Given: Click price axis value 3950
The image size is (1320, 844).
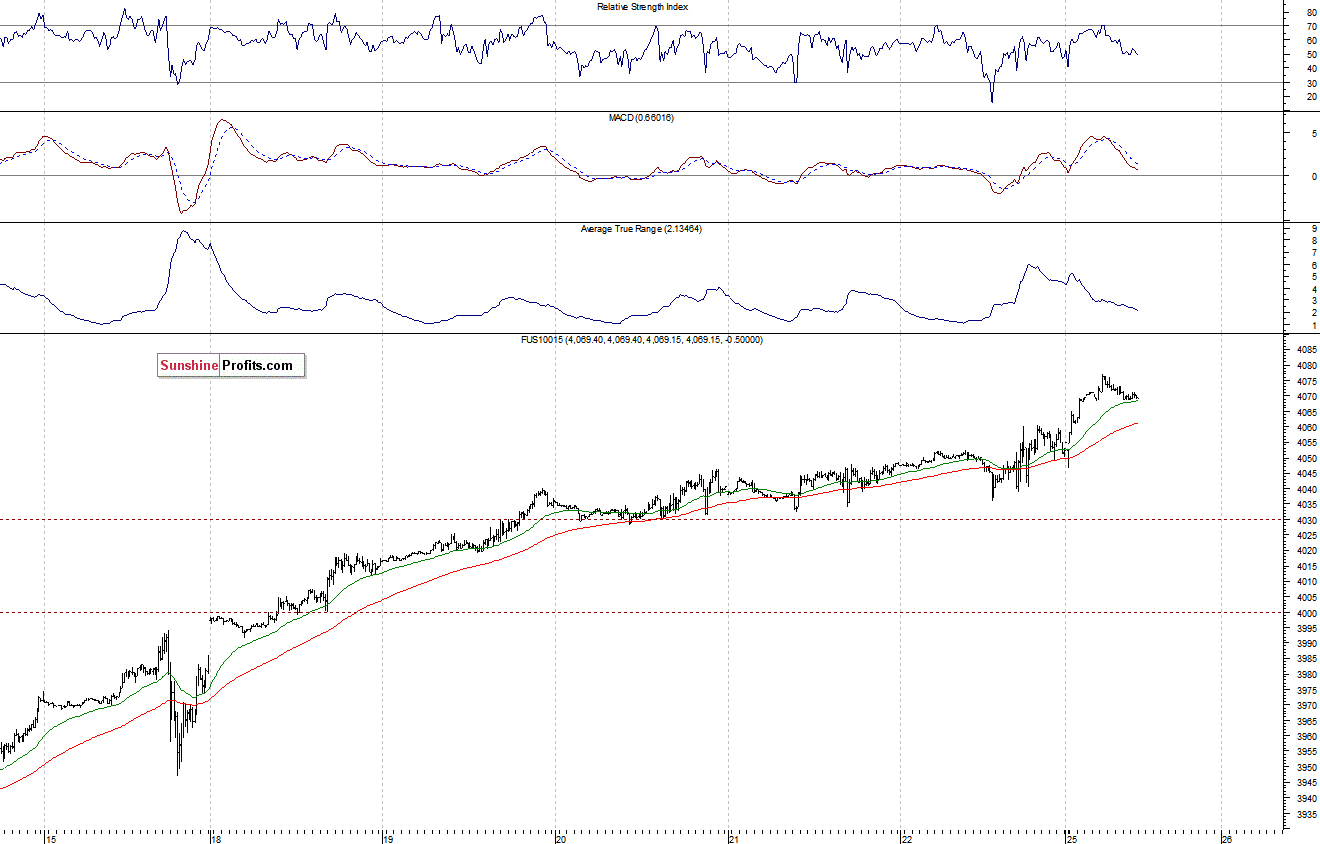Looking at the screenshot, I should (1307, 767).
